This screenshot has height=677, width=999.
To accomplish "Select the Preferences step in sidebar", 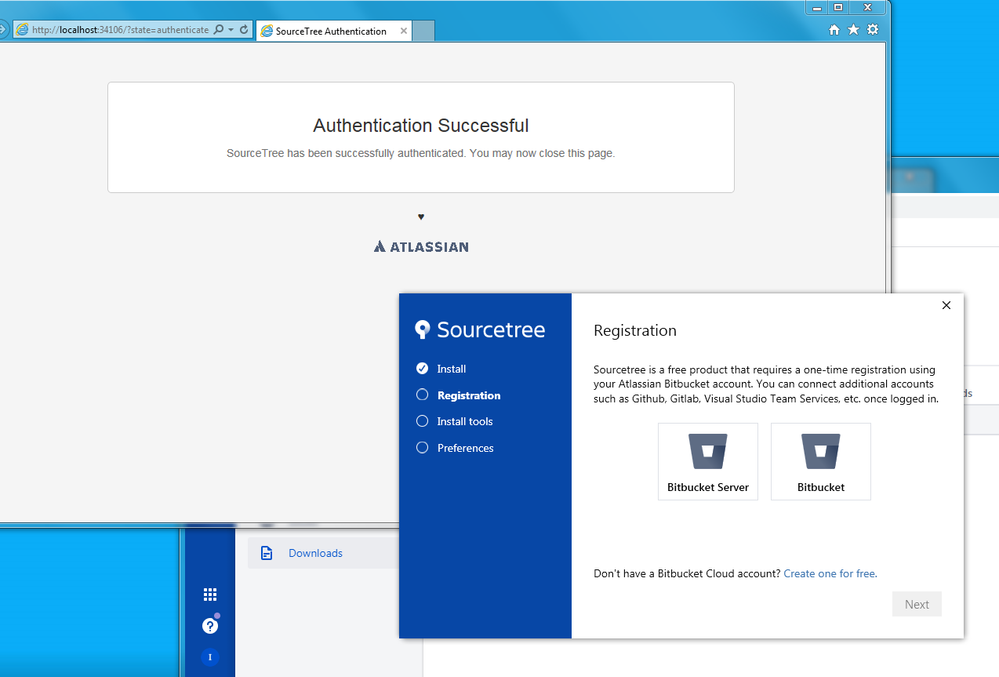I will (454, 448).
